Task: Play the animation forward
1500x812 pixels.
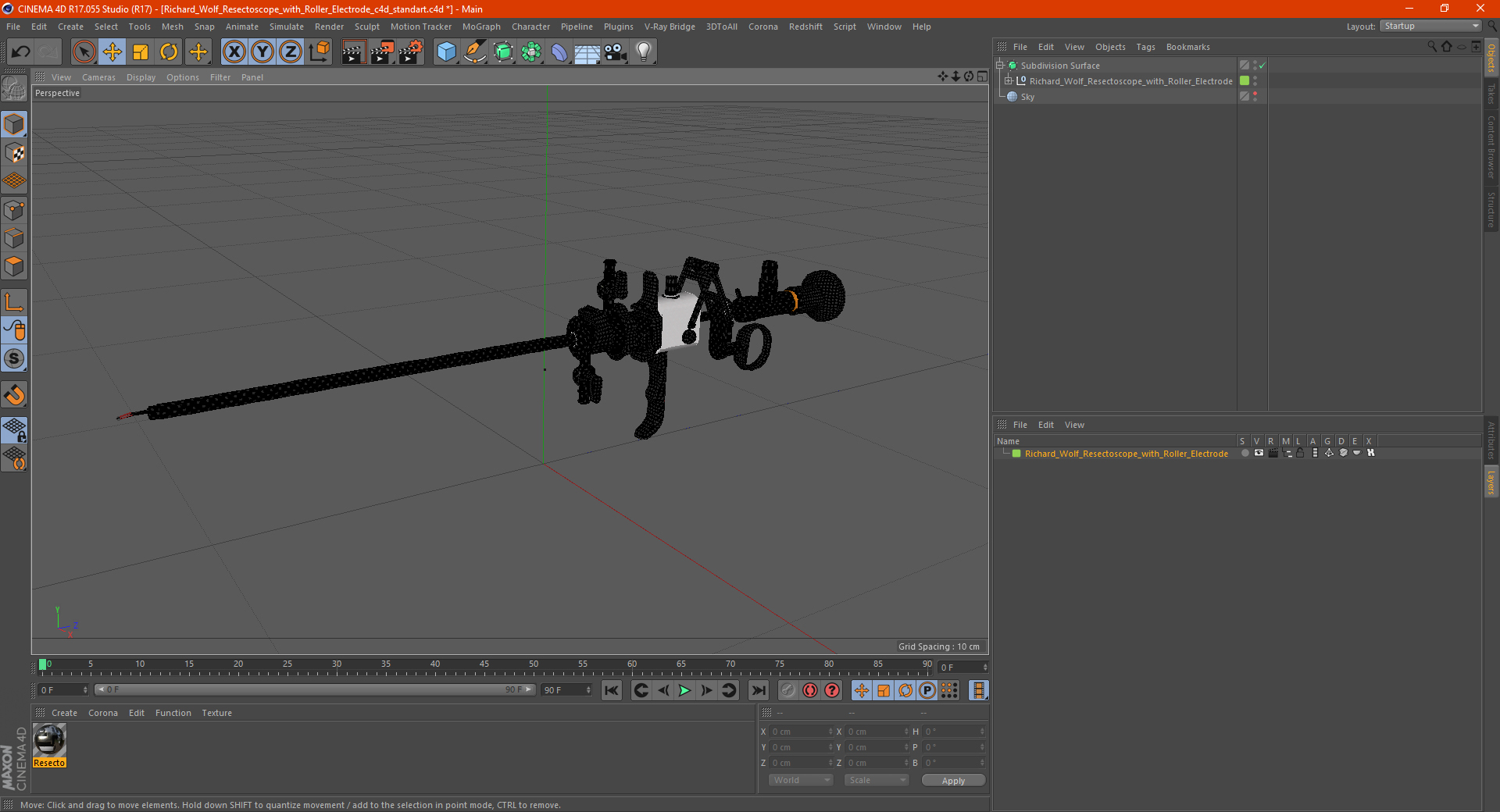Action: [x=684, y=690]
